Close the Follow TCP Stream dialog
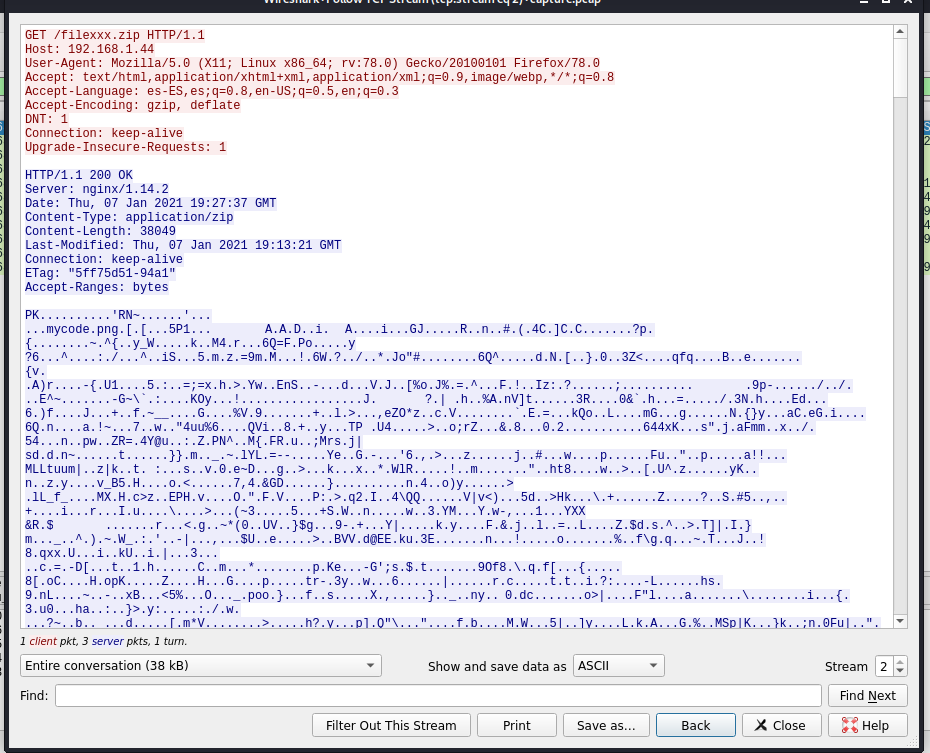The height and width of the screenshot is (753, 930). (781, 725)
